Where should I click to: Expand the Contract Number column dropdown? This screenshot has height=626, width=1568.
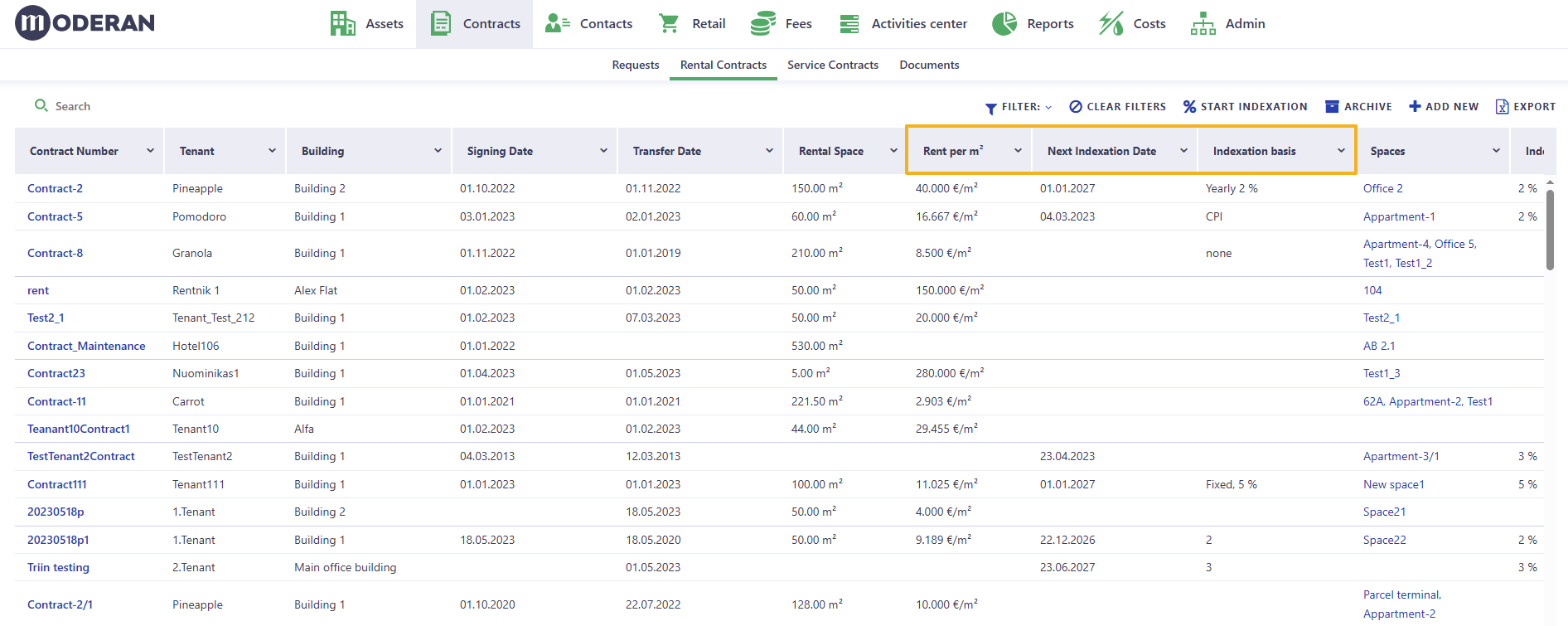pyautogui.click(x=150, y=150)
